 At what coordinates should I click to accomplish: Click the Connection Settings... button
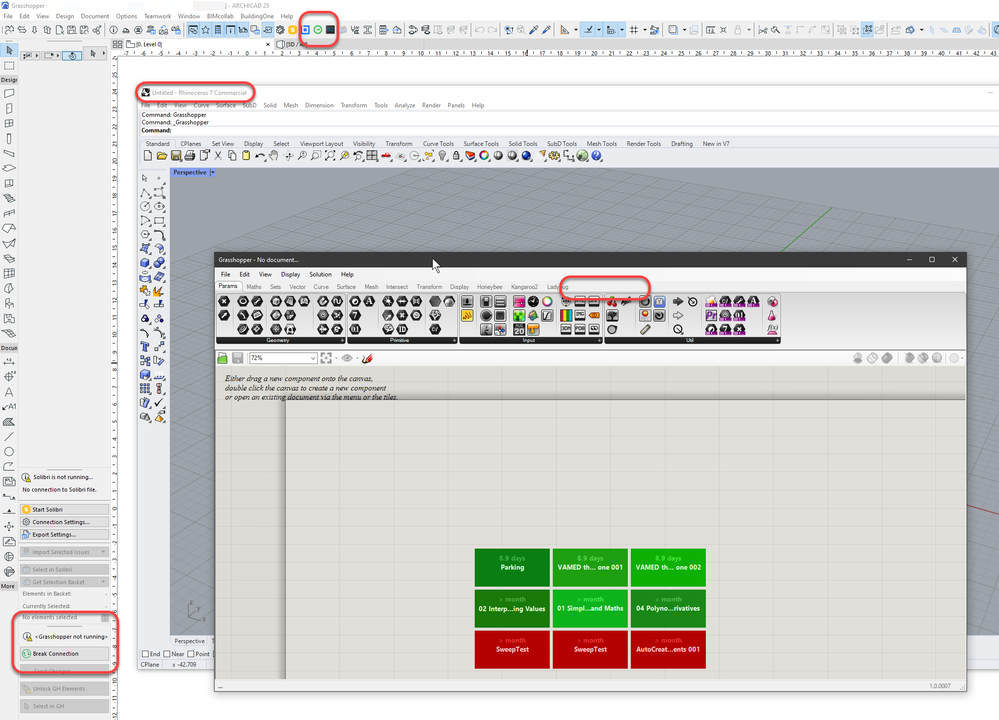click(x=64, y=522)
